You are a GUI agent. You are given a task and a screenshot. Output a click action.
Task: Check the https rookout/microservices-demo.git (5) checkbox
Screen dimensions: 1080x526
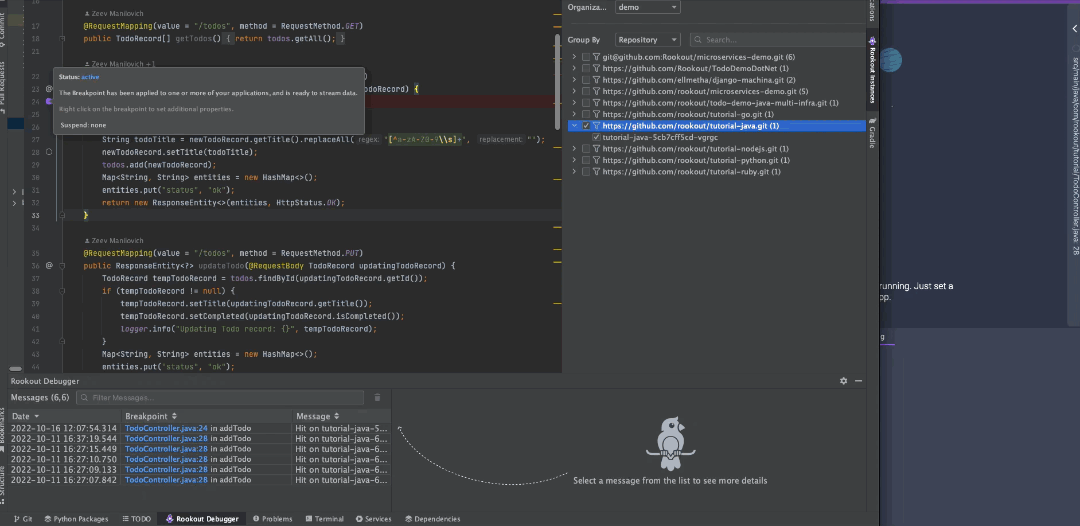[x=585, y=92]
